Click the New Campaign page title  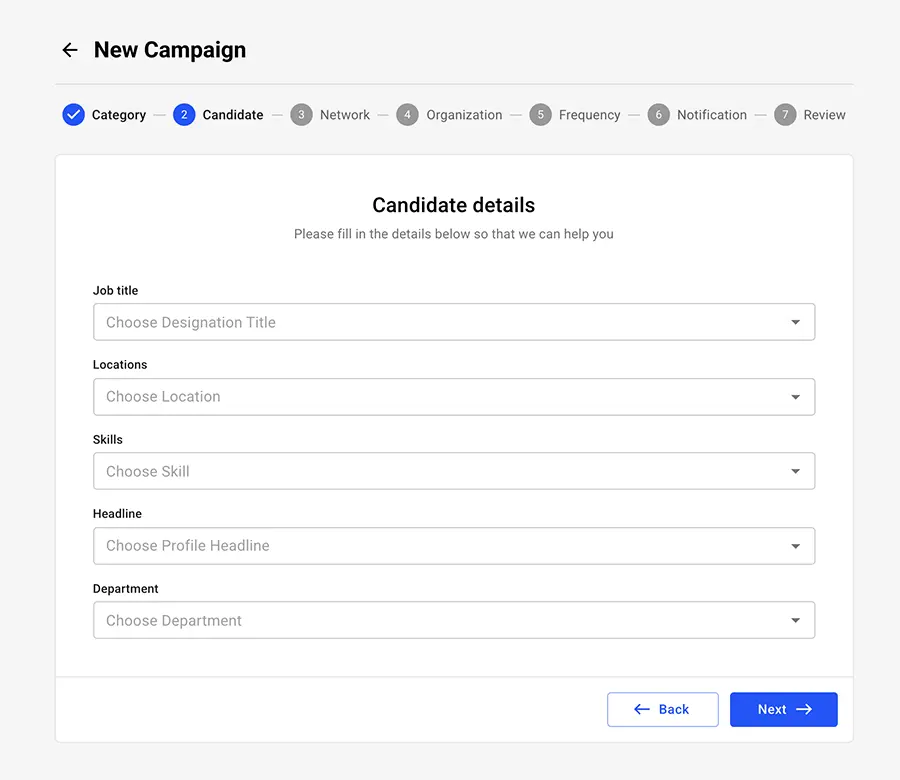(x=170, y=51)
